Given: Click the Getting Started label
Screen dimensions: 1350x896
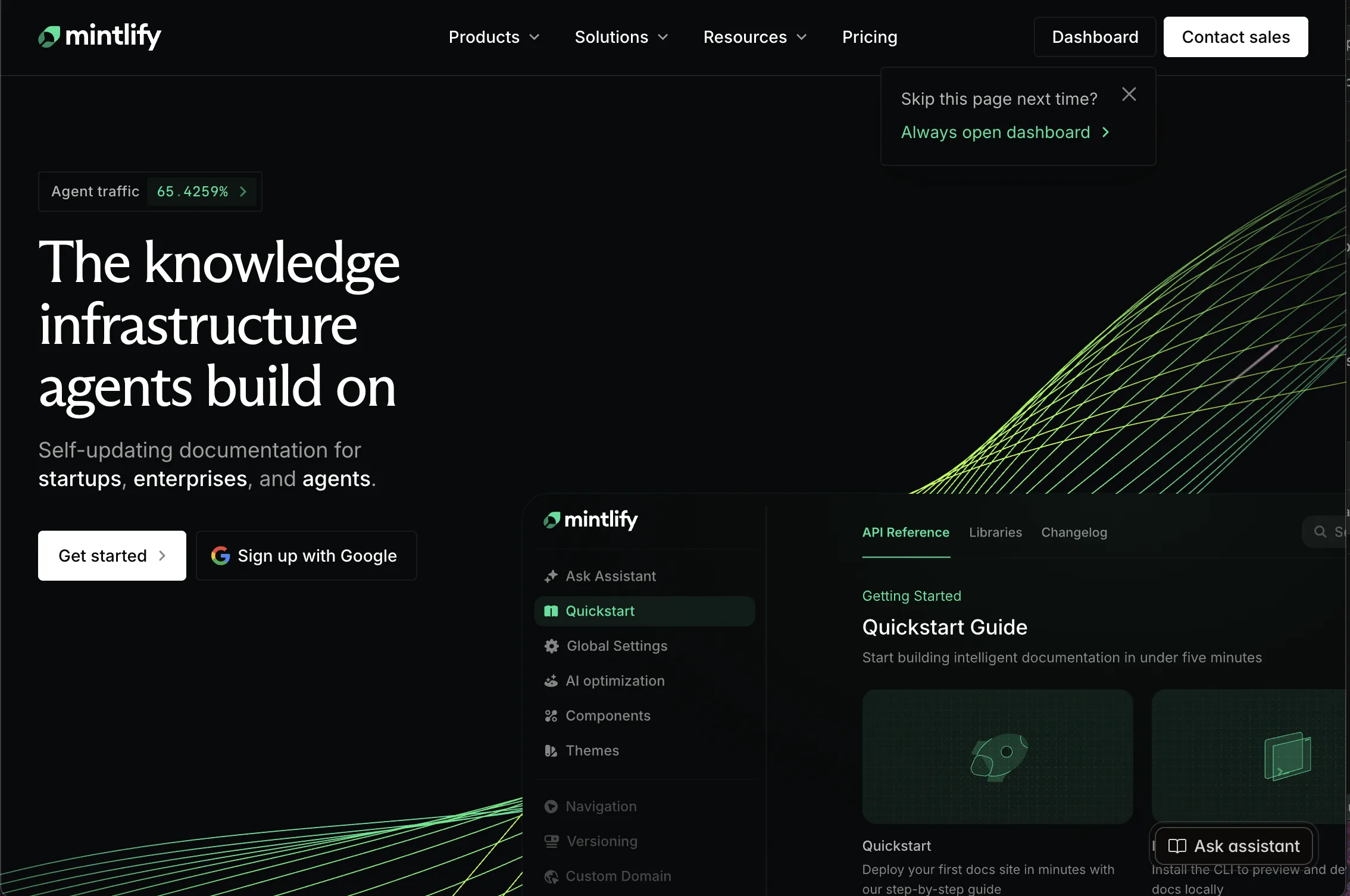Looking at the screenshot, I should (x=912, y=596).
